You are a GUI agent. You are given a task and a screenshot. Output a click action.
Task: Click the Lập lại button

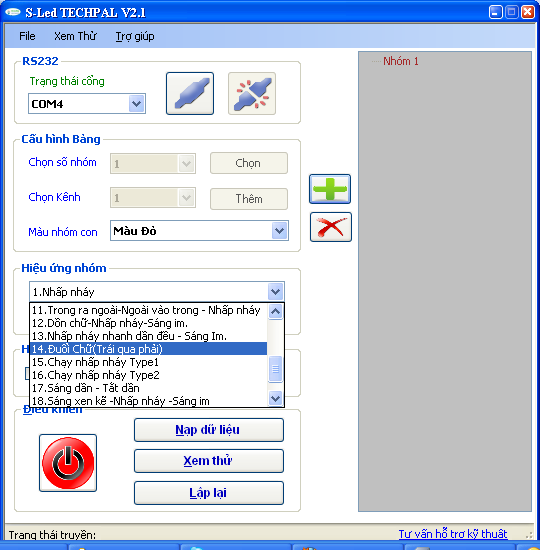coord(209,493)
